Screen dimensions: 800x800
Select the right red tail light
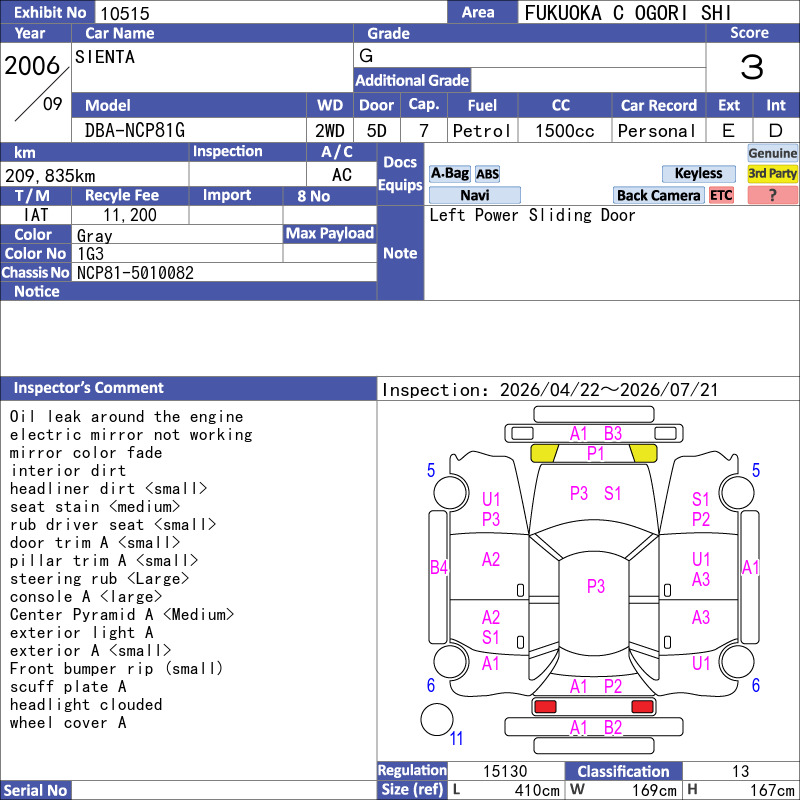642,707
